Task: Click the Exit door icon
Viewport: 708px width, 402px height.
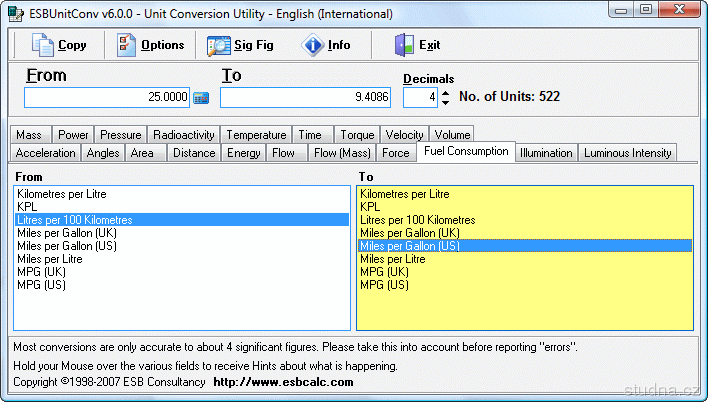Action: tap(403, 45)
